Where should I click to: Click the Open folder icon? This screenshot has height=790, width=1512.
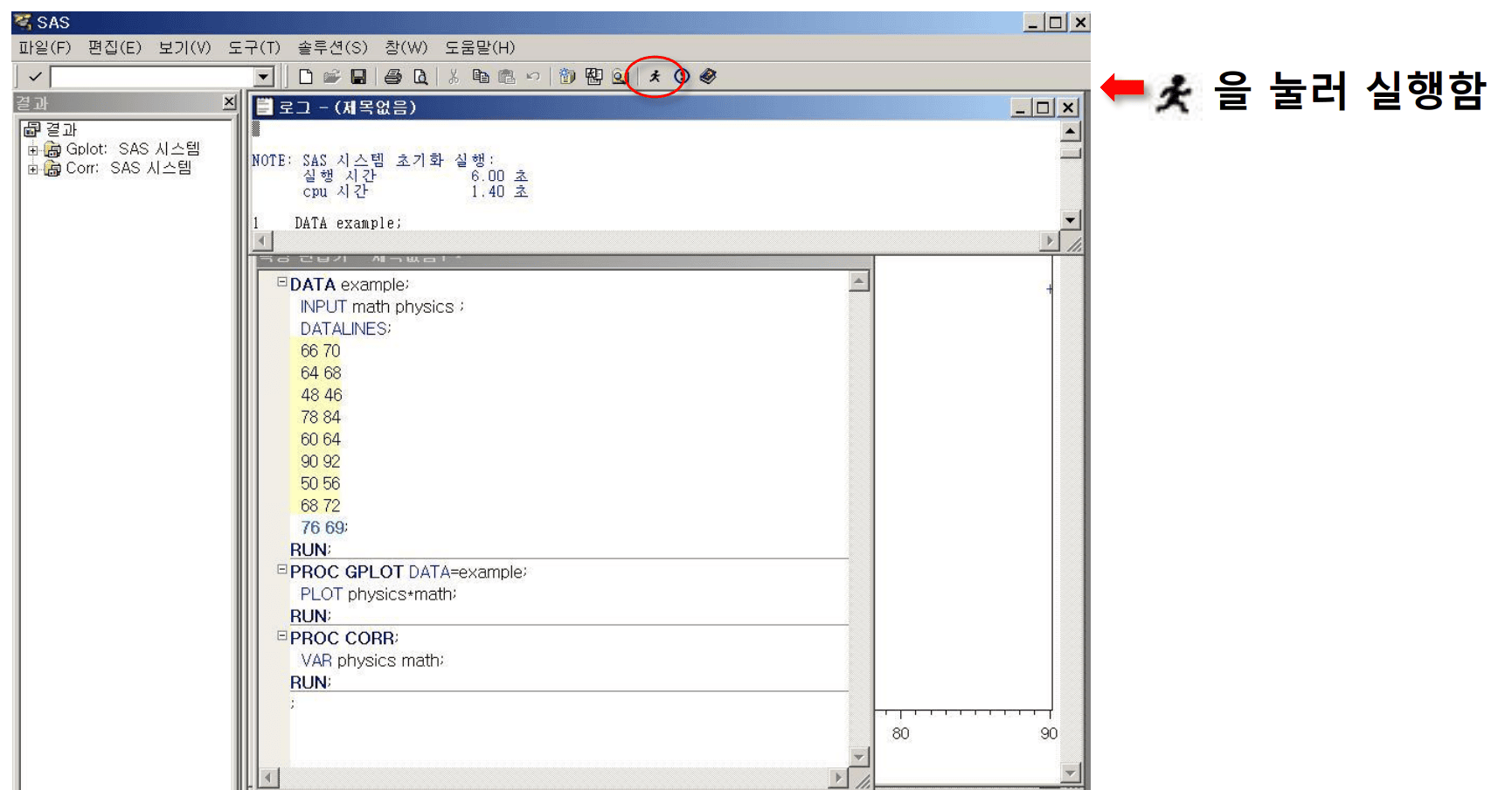pyautogui.click(x=331, y=77)
